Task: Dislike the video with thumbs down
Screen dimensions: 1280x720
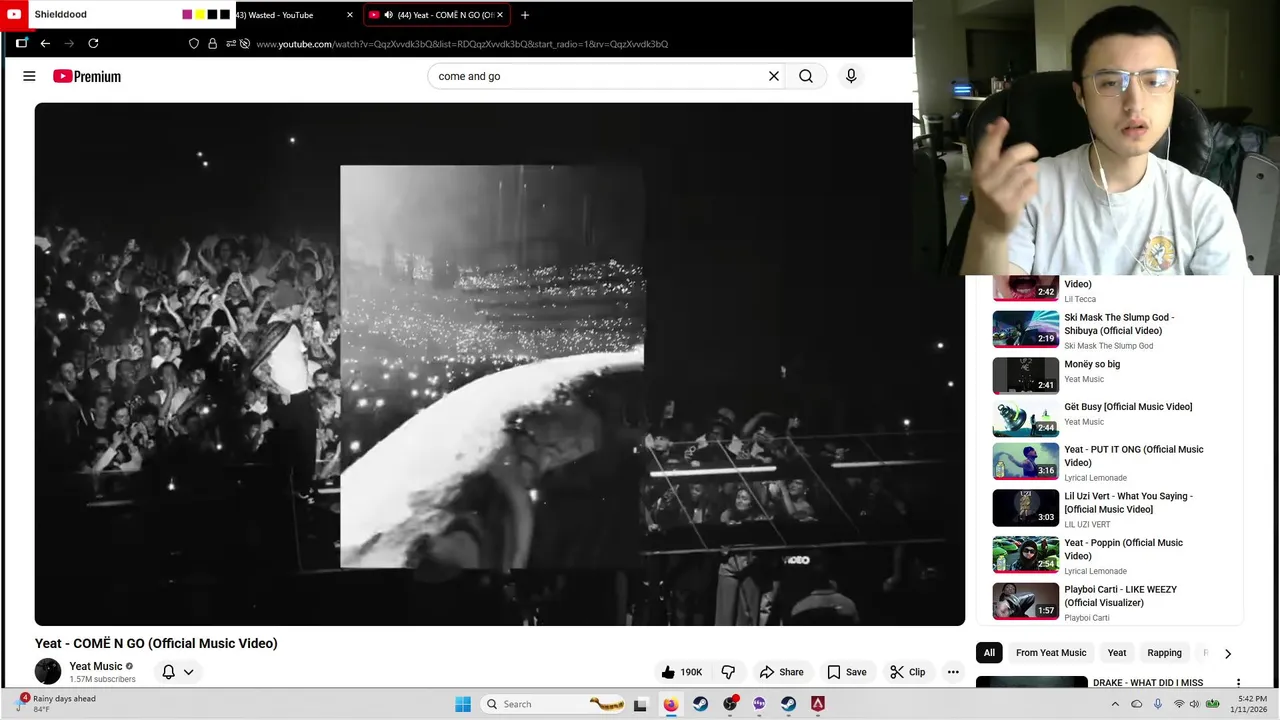Action: (728, 672)
